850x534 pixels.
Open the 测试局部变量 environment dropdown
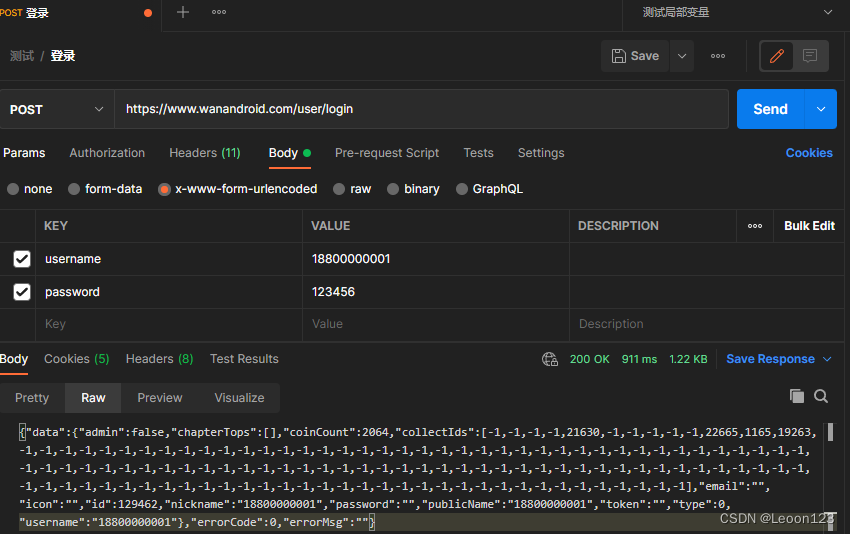click(x=736, y=12)
